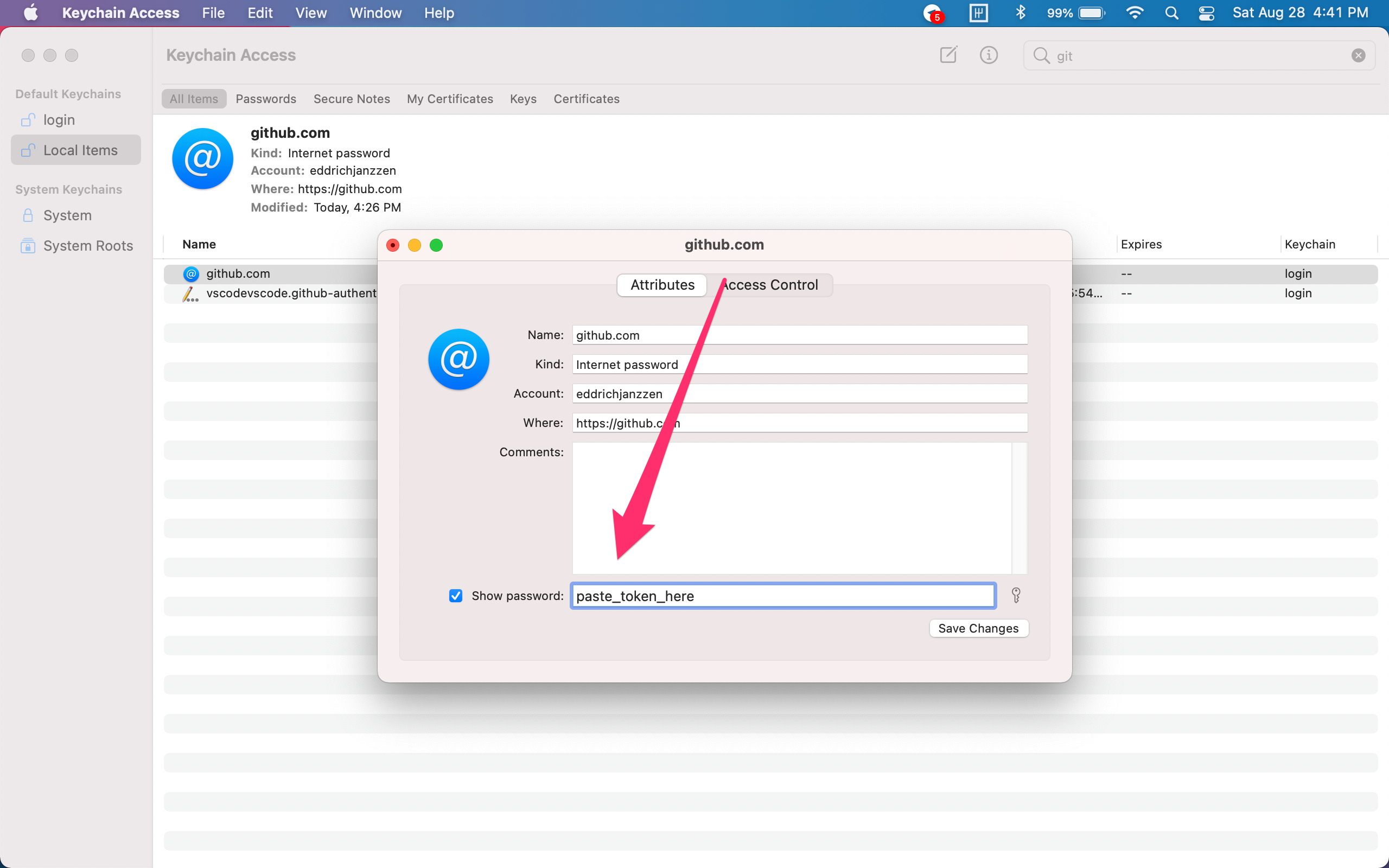Click inside the Comments text area

[x=792, y=507]
